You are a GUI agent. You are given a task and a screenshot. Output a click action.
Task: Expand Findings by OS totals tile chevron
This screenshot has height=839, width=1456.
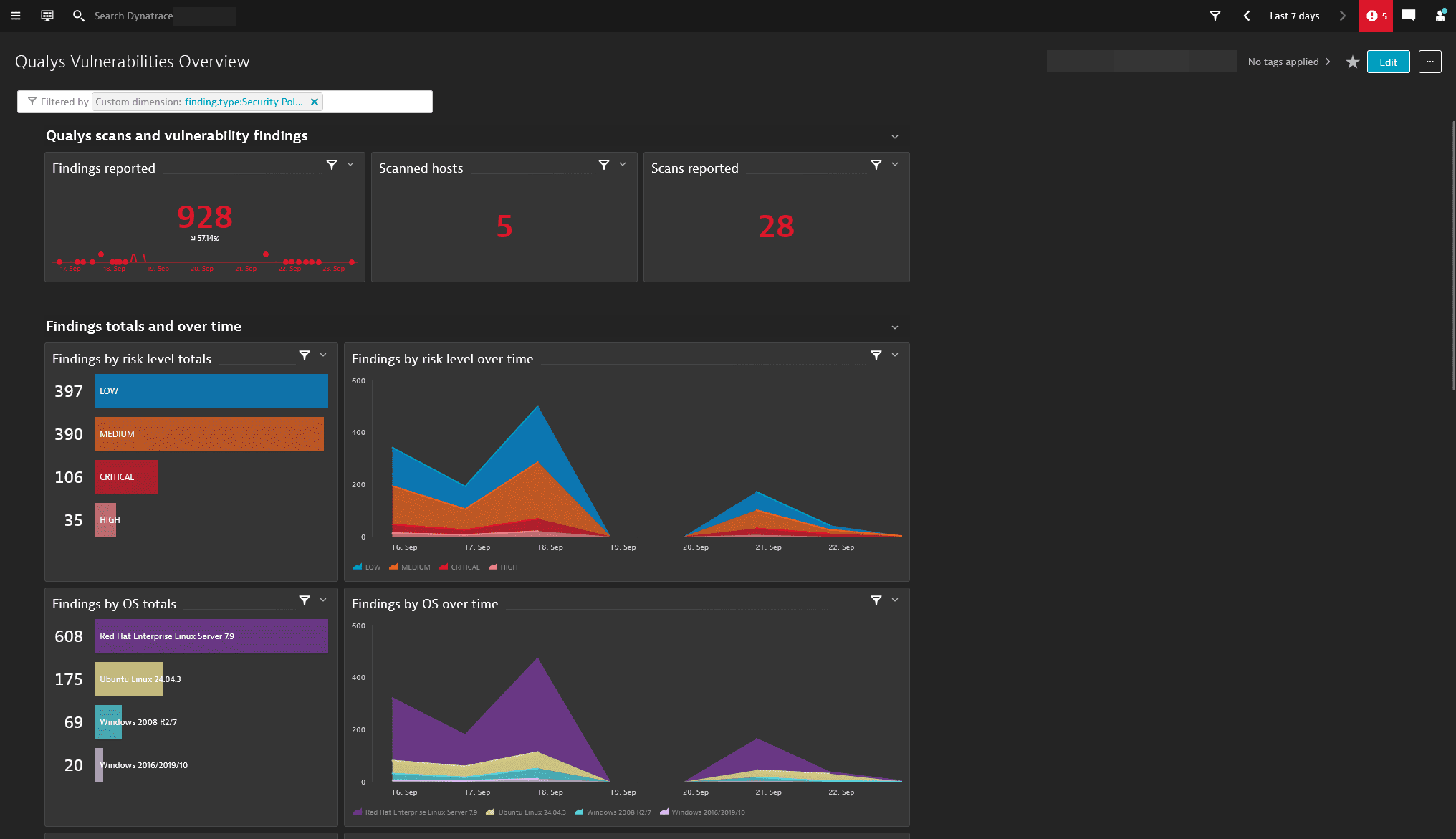pyautogui.click(x=323, y=600)
